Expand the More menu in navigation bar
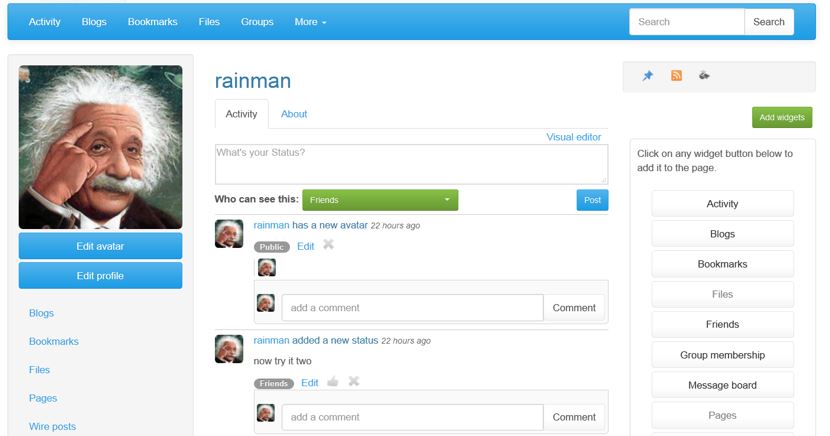Screen dimensions: 830x436 tap(310, 22)
